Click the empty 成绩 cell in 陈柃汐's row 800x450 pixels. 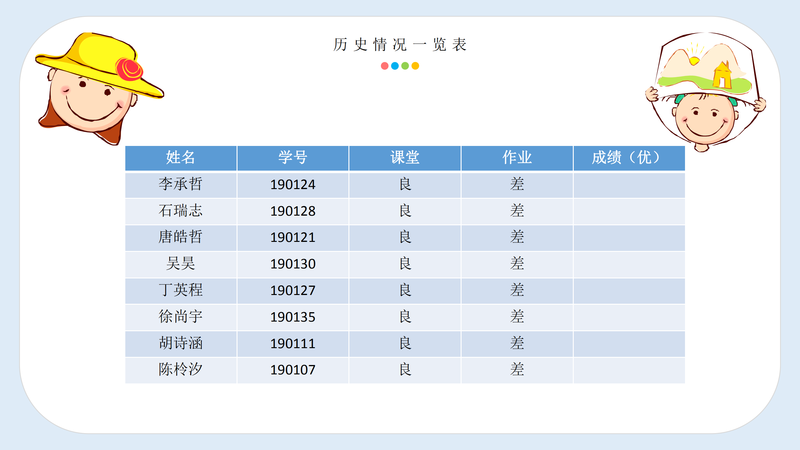click(630, 370)
